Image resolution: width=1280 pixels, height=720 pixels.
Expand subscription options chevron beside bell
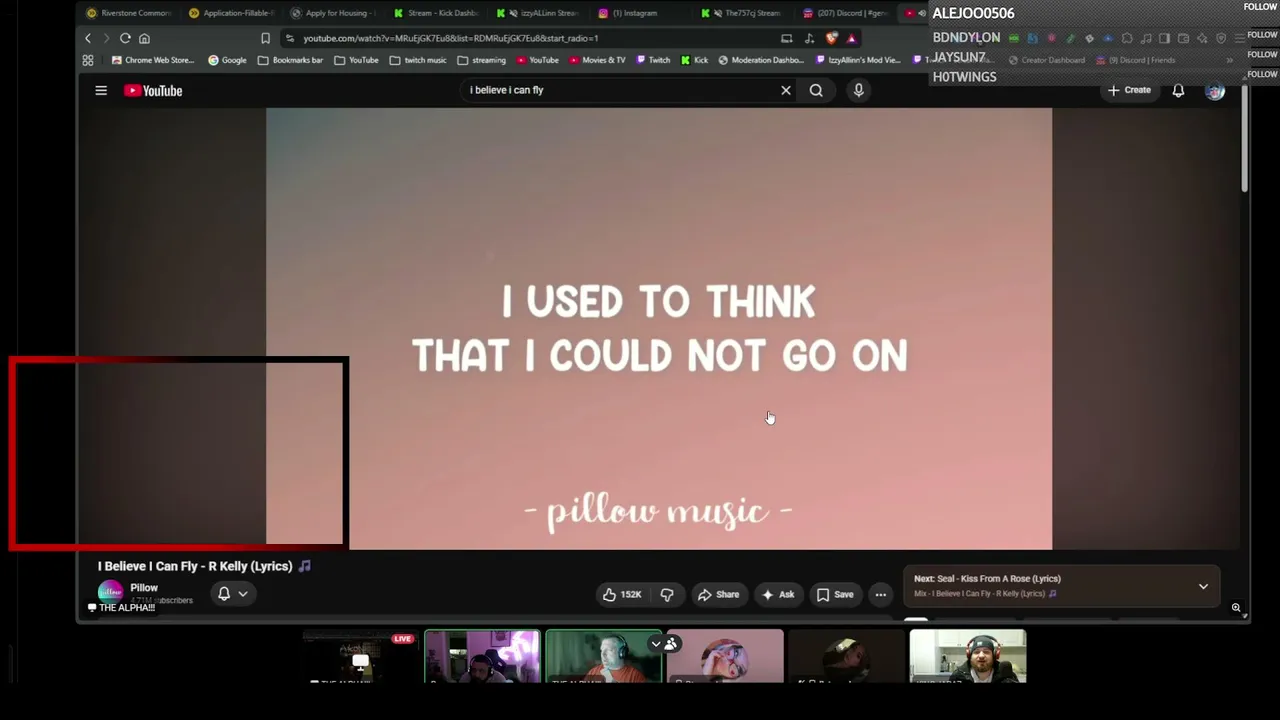[x=243, y=594]
